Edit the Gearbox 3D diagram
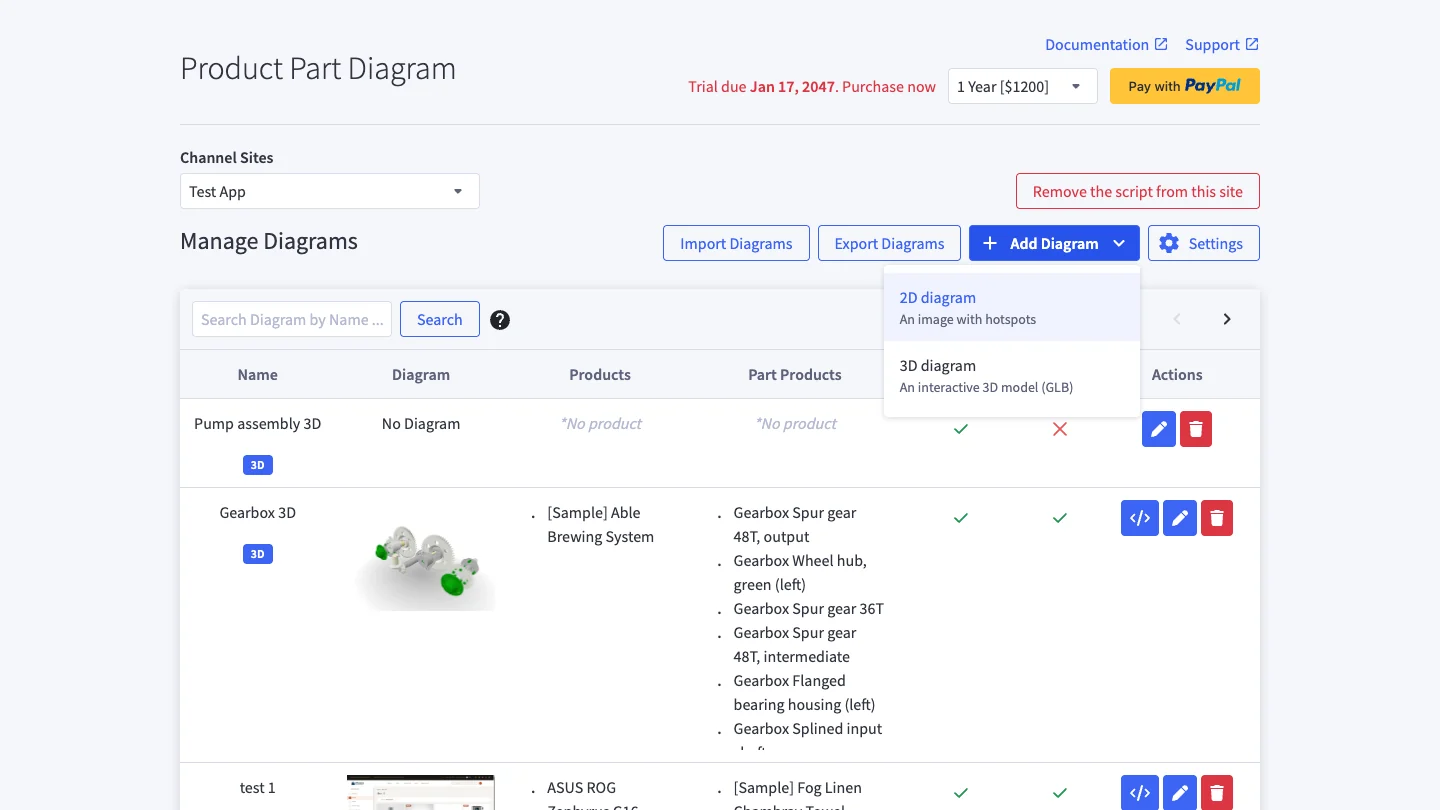The image size is (1440, 810). [1180, 518]
